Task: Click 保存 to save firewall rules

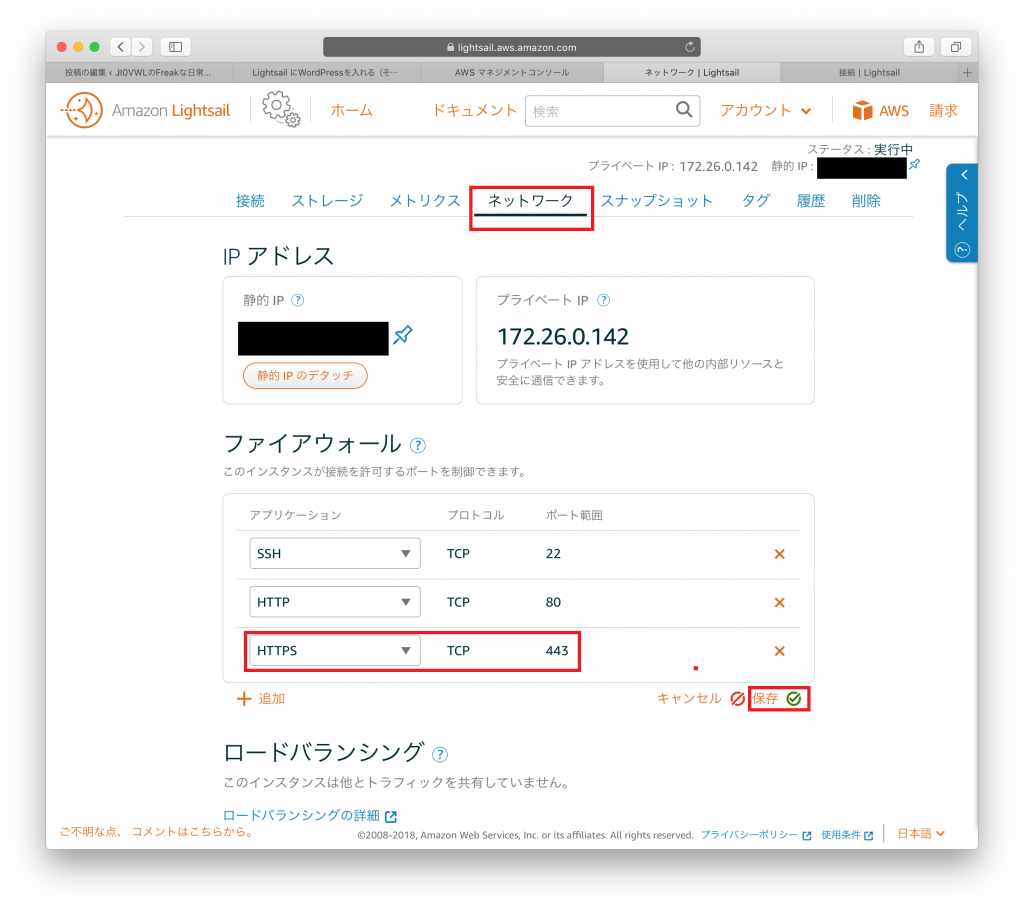Action: (x=777, y=698)
